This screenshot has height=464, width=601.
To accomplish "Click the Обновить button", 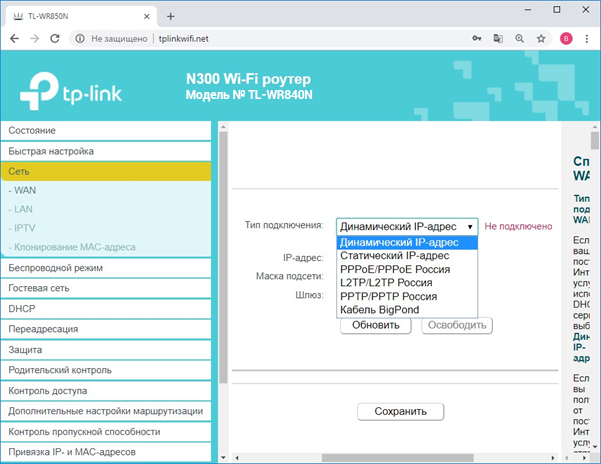I will click(x=376, y=325).
